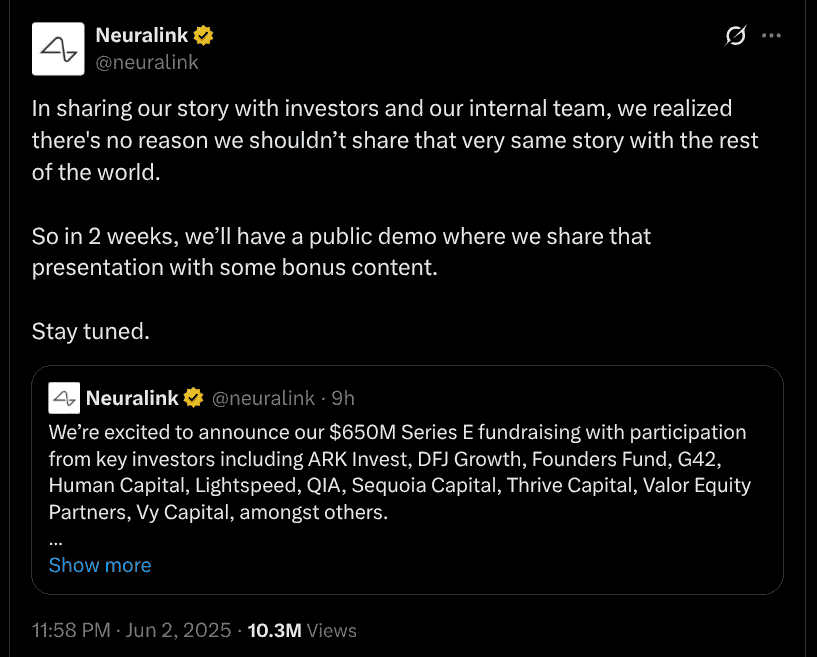
Task: Click the paragraph starting So in 2 weeks
Action: click(x=341, y=253)
